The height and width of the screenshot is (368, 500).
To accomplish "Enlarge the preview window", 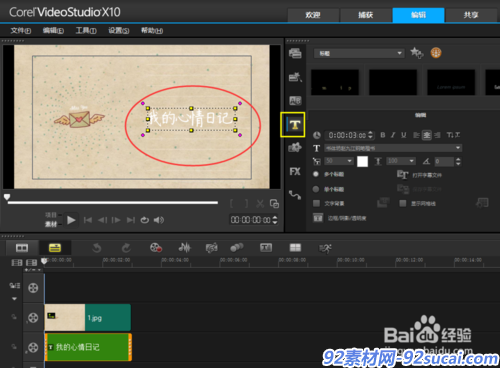I will (x=274, y=203).
